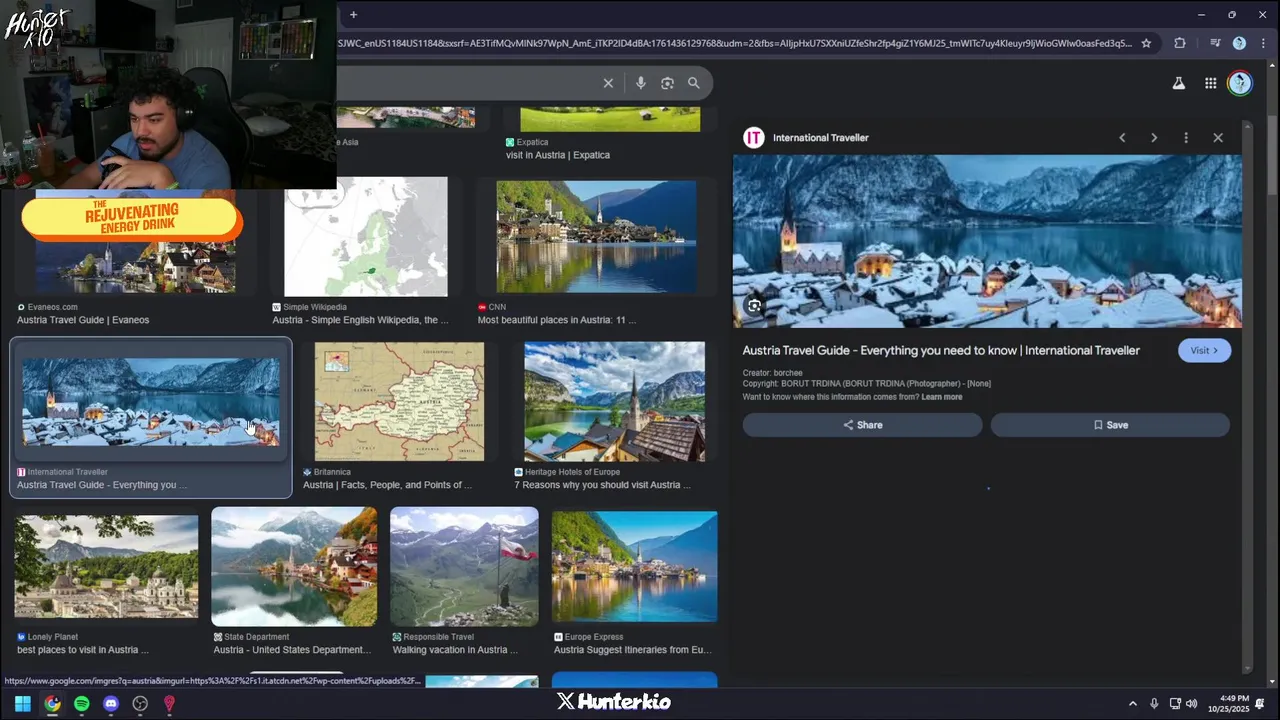Open the Britannica Austria map thumbnail
The height and width of the screenshot is (720, 1280).
399,402
